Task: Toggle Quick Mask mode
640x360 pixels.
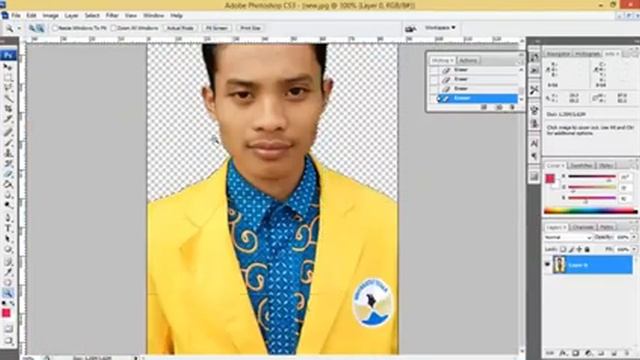Action: pos(8,329)
